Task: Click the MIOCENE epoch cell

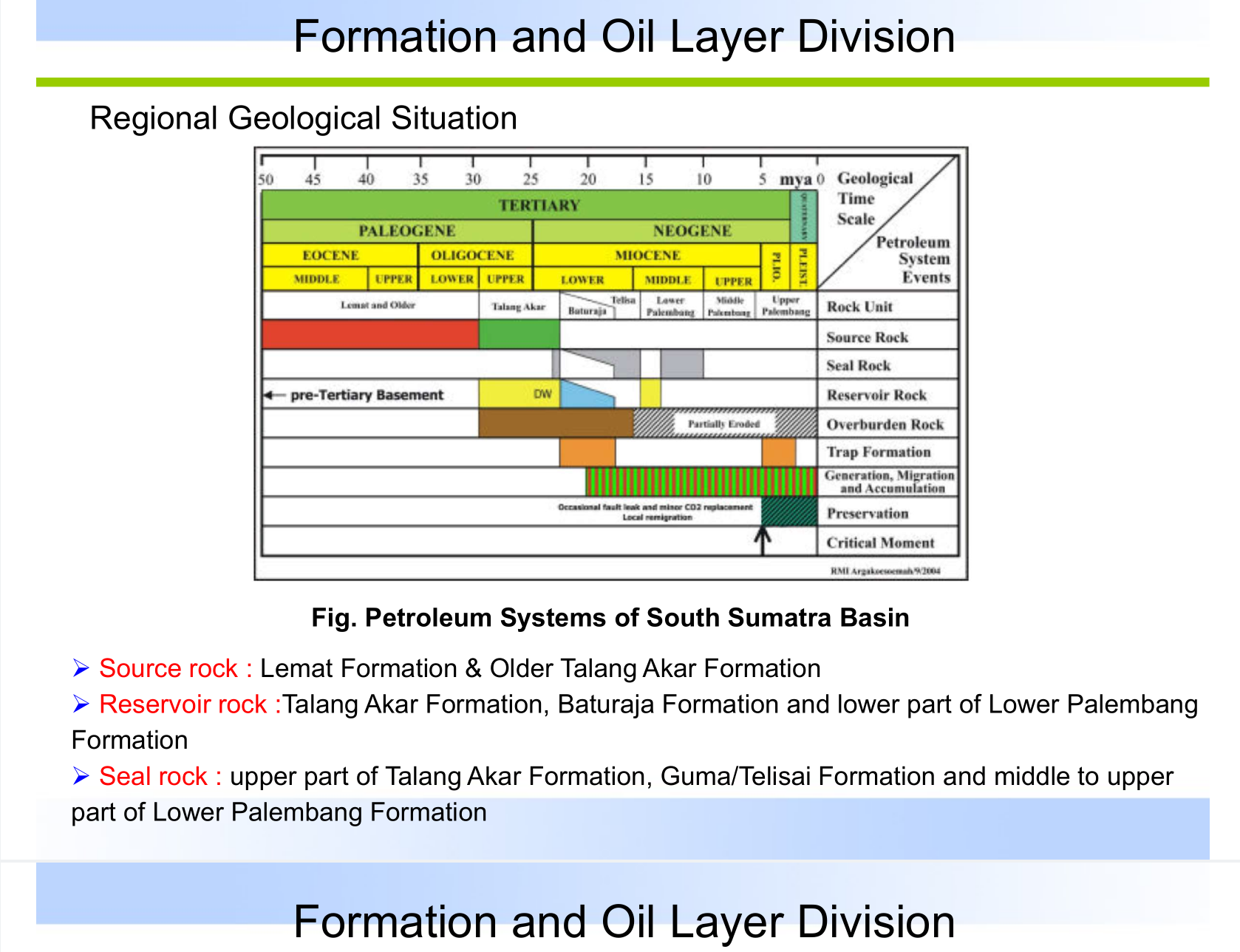Action: tap(647, 255)
